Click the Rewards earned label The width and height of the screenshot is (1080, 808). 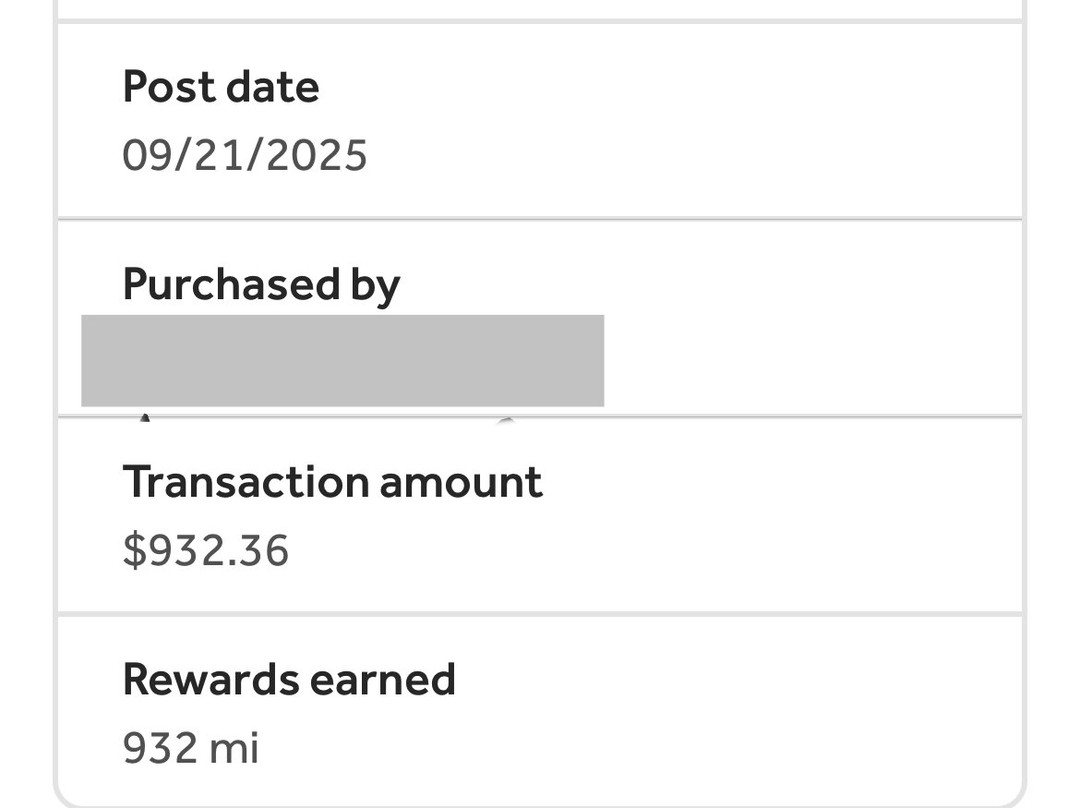288,680
